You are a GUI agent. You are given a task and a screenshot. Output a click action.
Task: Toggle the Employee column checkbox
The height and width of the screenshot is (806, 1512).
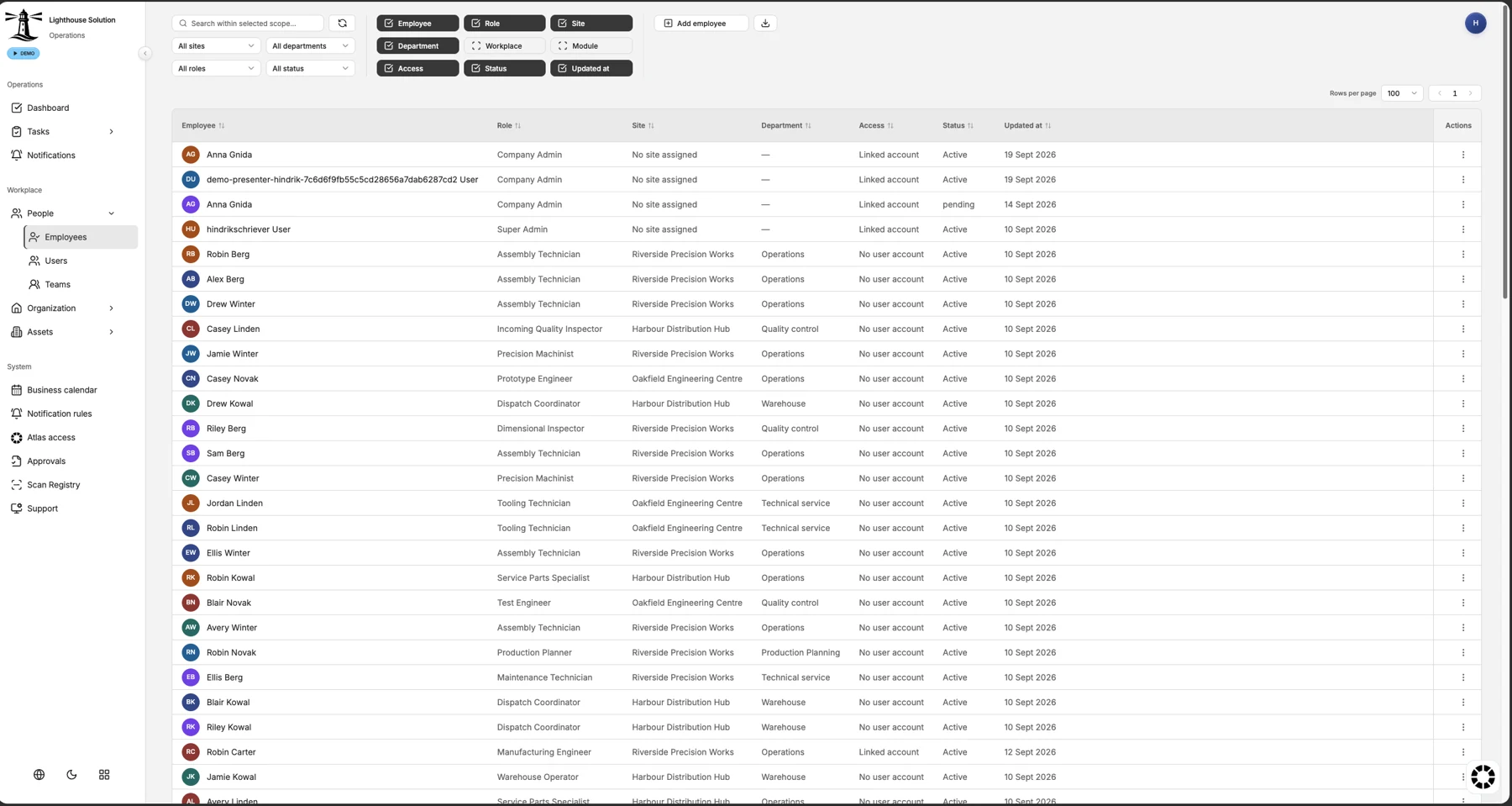click(x=417, y=24)
